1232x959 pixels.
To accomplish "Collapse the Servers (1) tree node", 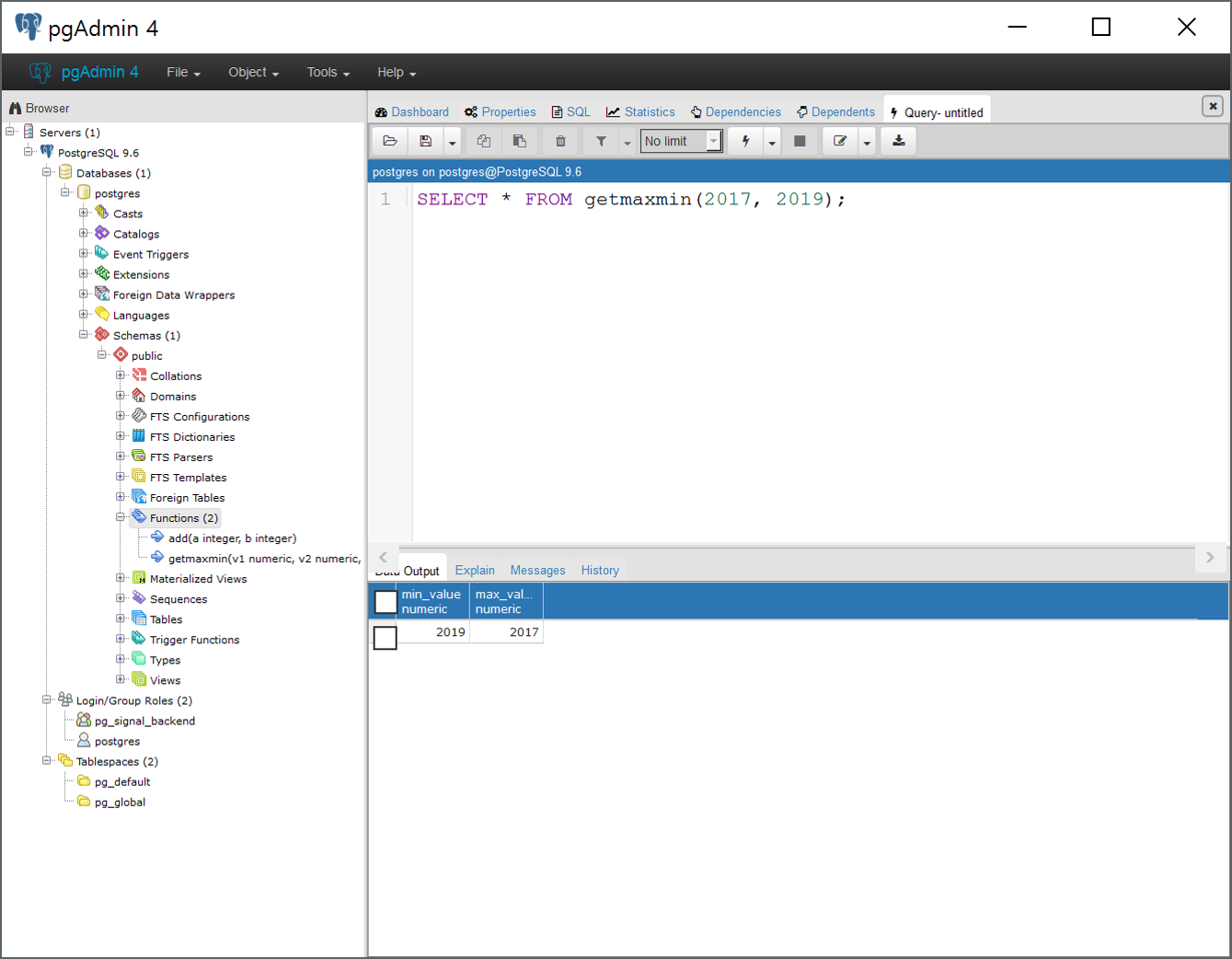I will (10, 132).
